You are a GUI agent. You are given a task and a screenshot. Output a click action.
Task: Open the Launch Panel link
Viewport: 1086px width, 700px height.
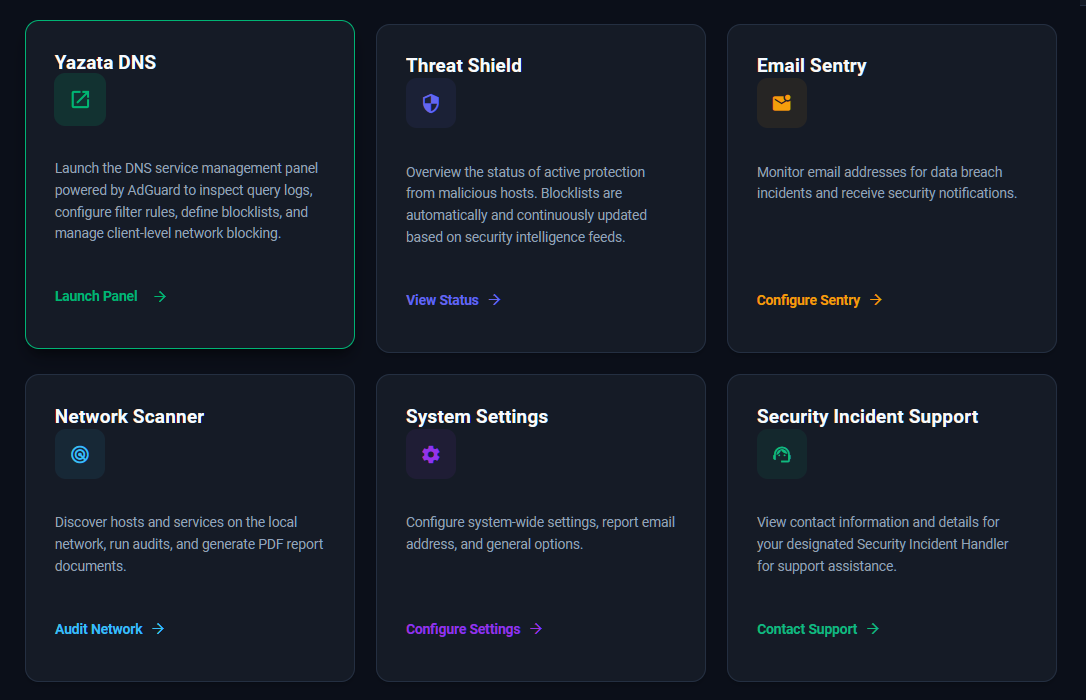point(96,296)
